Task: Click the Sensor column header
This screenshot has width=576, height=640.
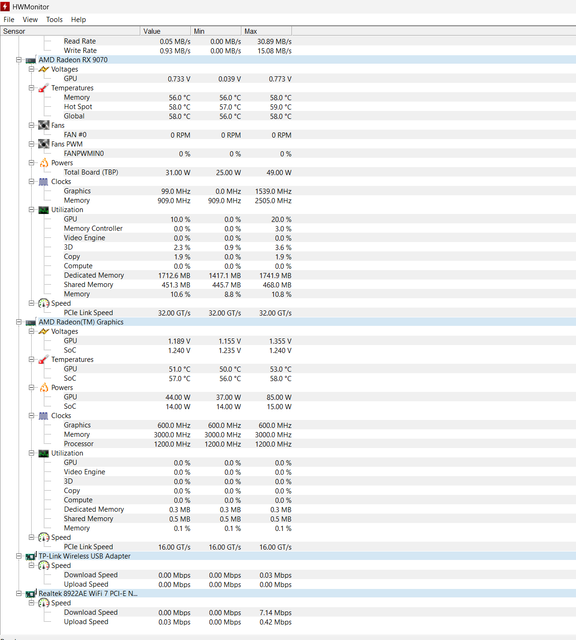Action: pyautogui.click(x=70, y=31)
